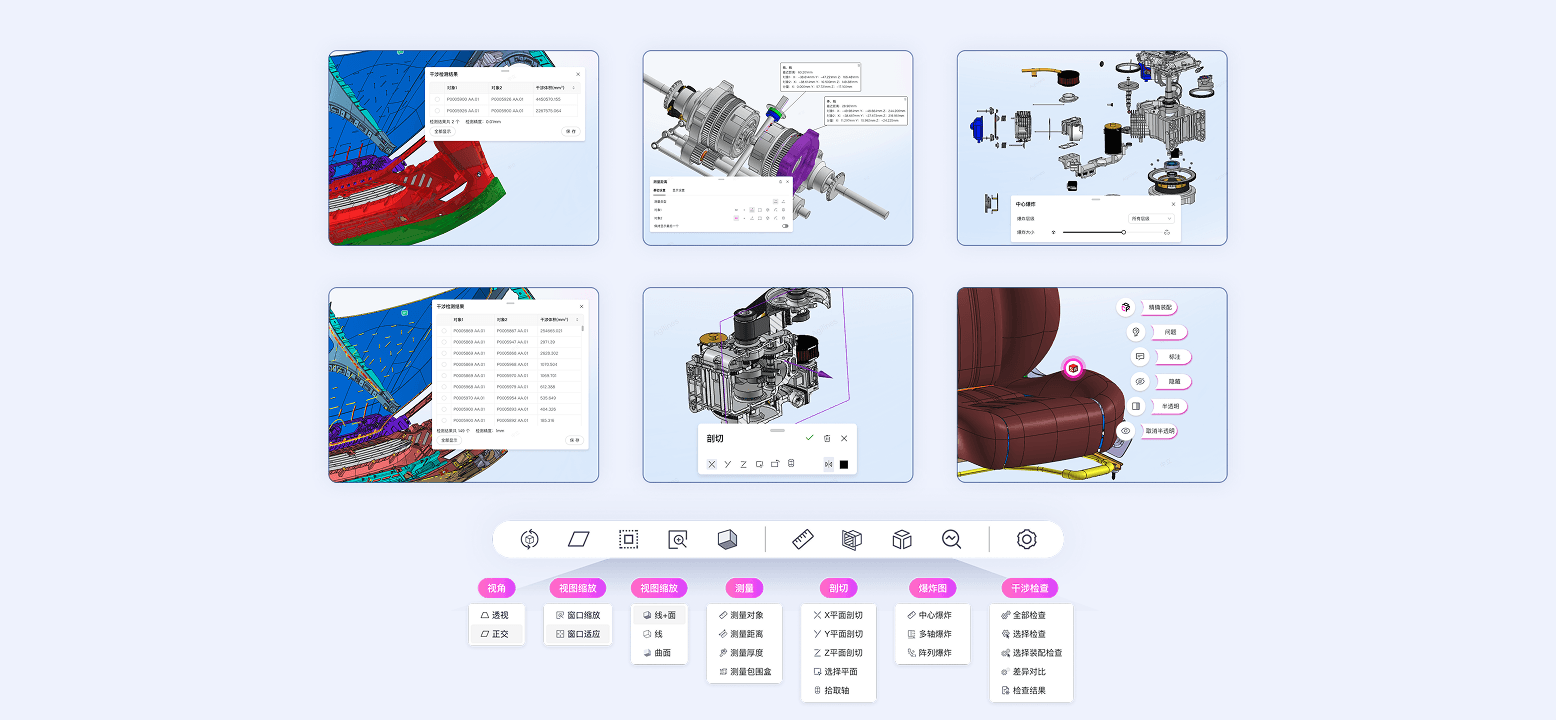Open the 所有组级 dropdown in 中心爆炸 panel
The height and width of the screenshot is (720, 1556).
click(x=1152, y=218)
